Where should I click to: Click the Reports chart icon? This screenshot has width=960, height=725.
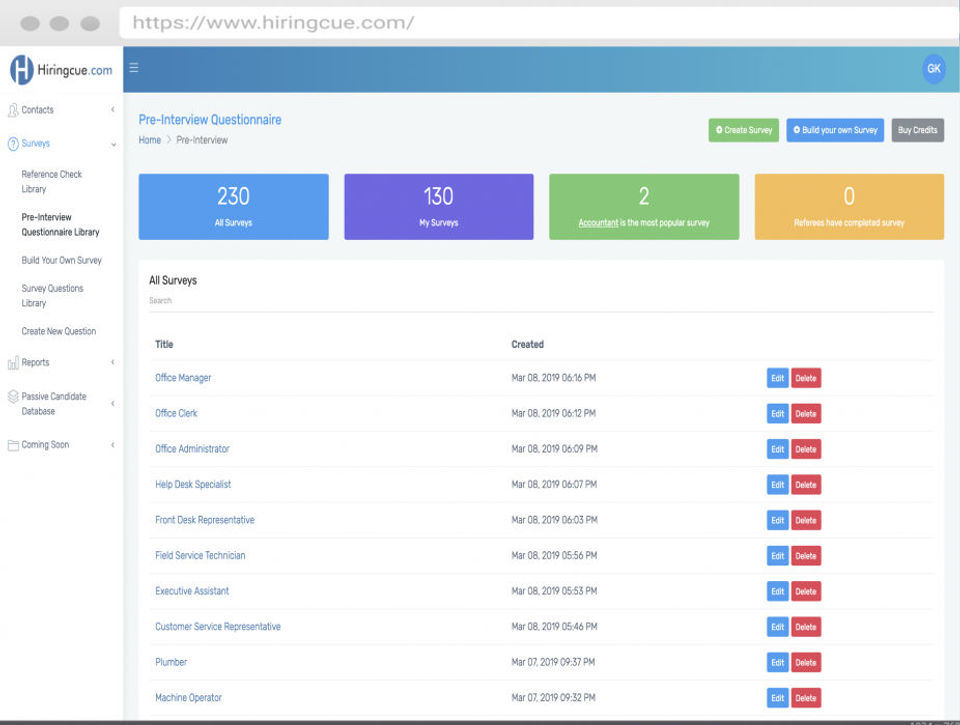tap(13, 363)
